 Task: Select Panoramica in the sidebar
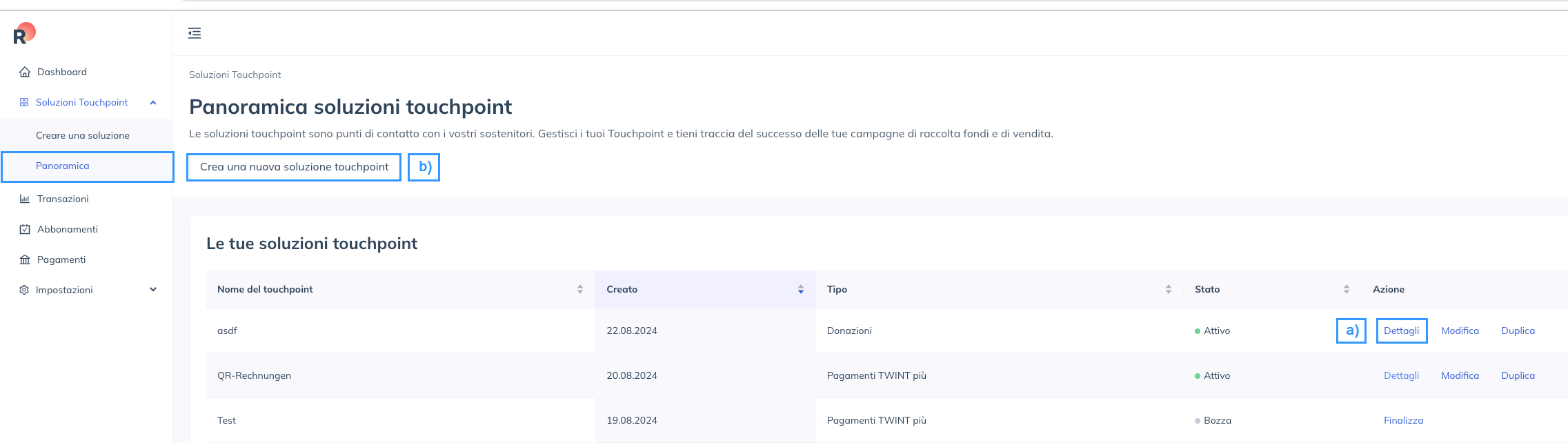pos(63,166)
